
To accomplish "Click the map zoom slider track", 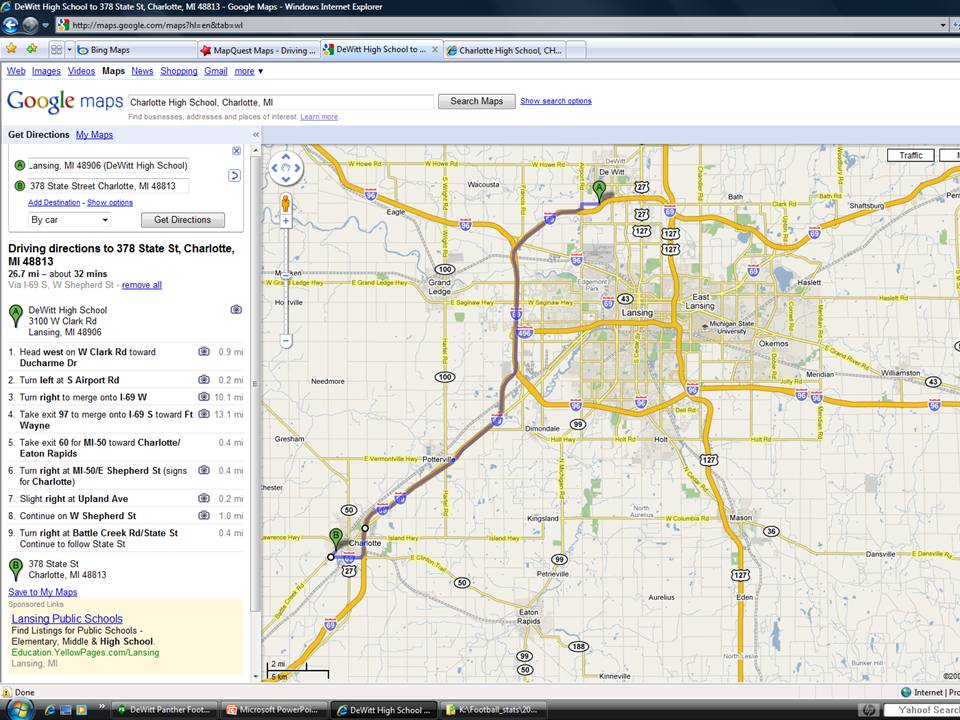I will click(286, 281).
